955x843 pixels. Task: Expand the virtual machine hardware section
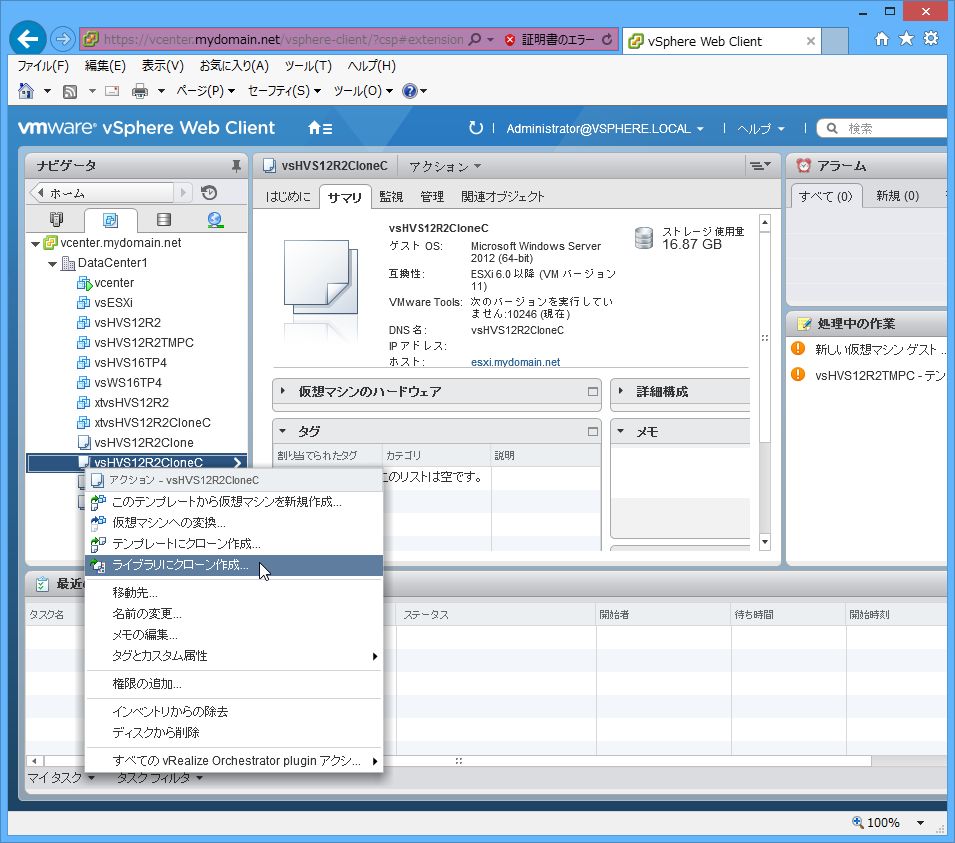pos(283,391)
